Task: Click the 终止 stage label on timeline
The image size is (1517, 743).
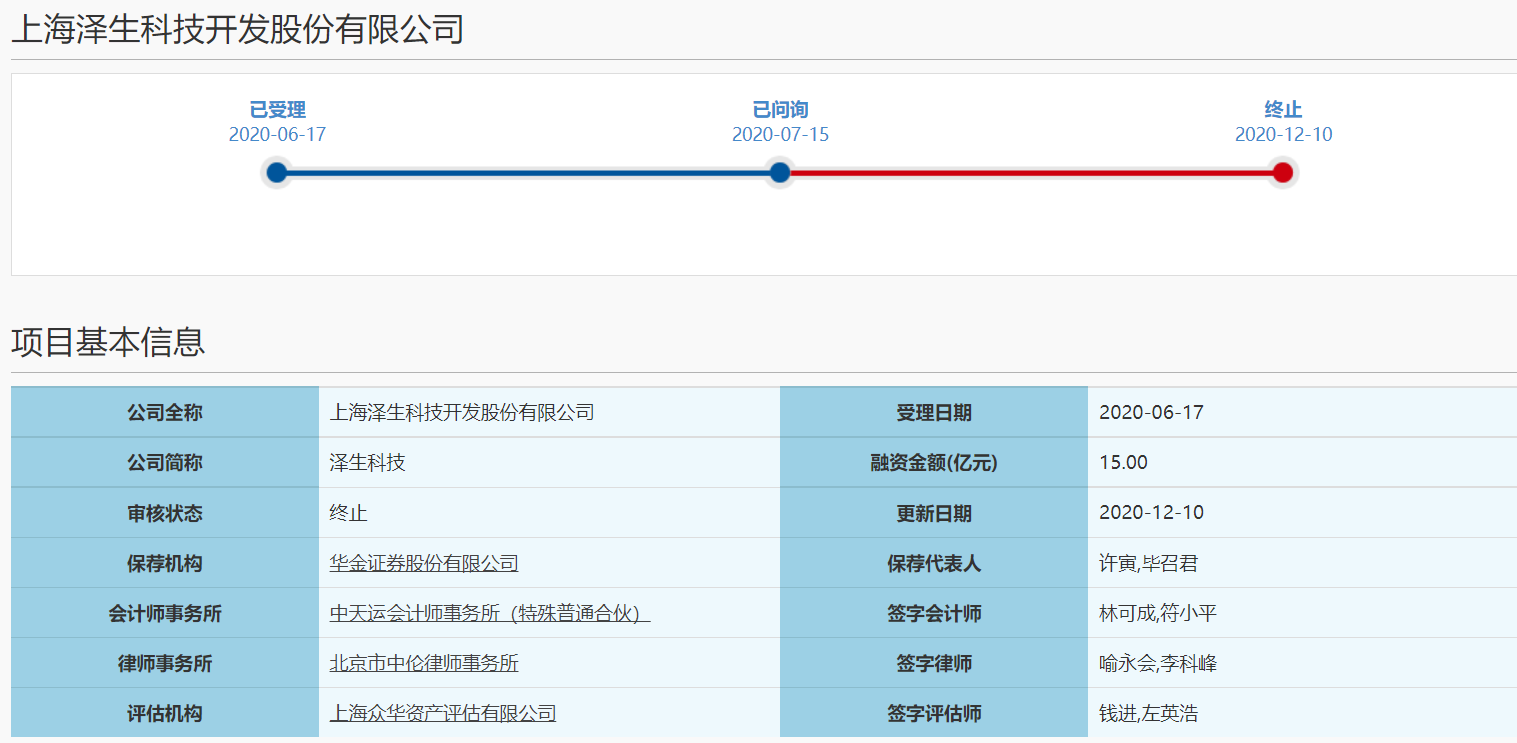Action: [1283, 110]
